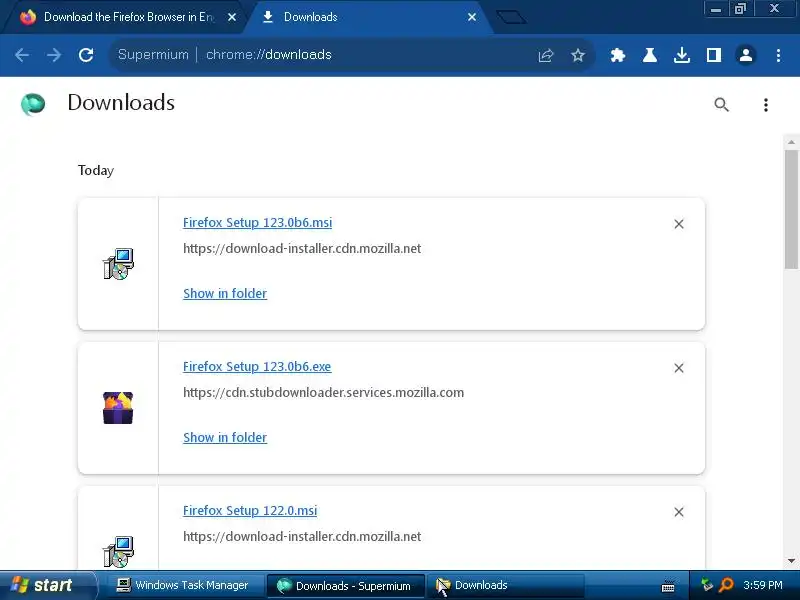Screen dimensions: 800x600
Task: Show Firefox Setup 123.0b6.msi in folder
Action: (x=225, y=293)
